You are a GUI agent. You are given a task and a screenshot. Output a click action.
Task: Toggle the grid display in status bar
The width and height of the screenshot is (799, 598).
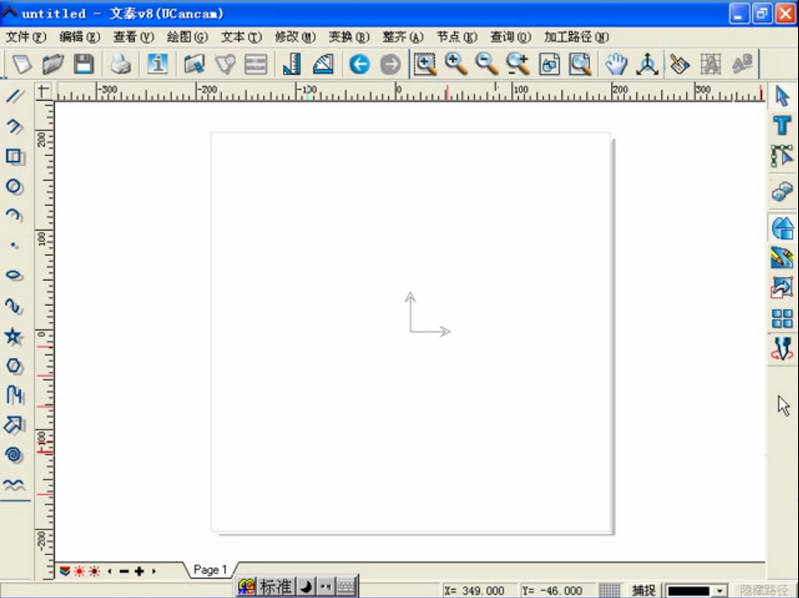pyautogui.click(x=609, y=590)
